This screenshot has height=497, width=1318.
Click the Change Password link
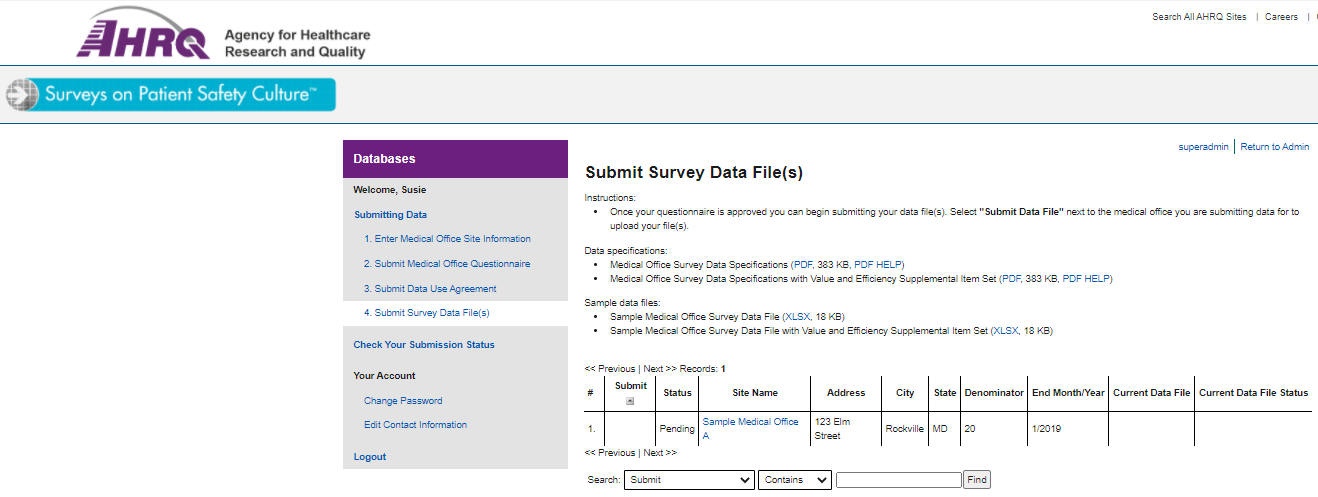403,401
